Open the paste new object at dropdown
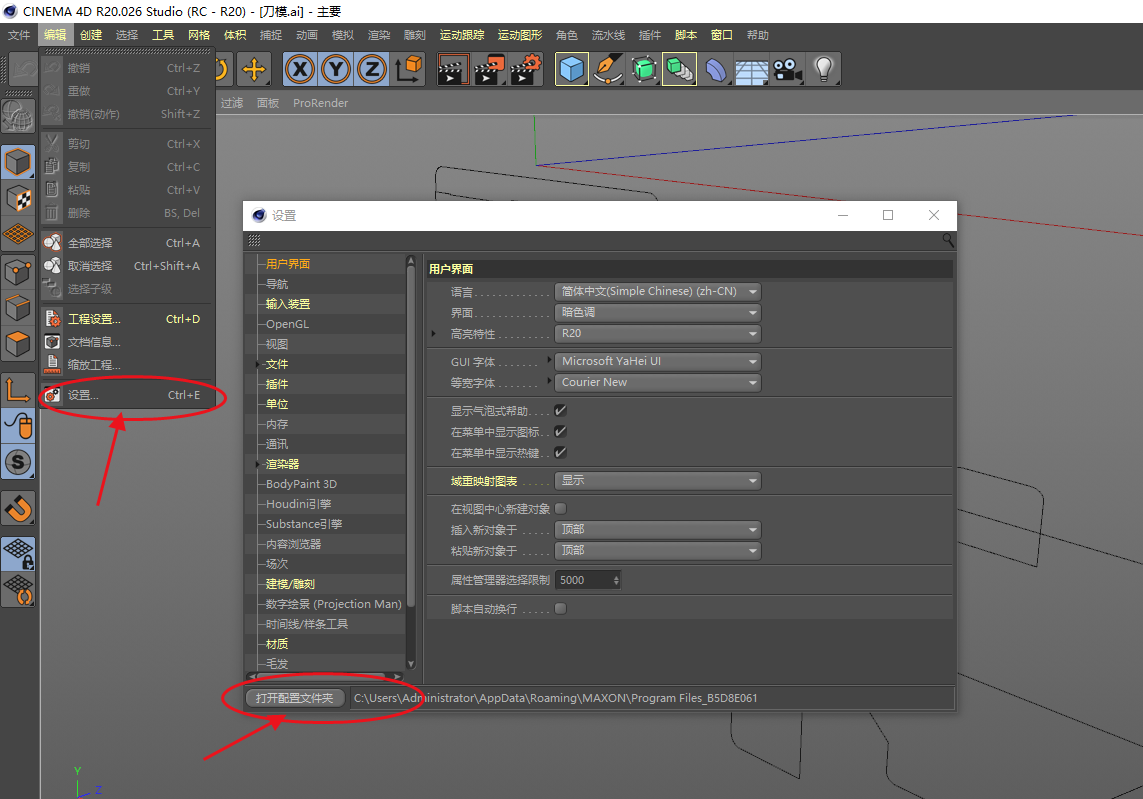This screenshot has width=1143, height=799. (658, 550)
